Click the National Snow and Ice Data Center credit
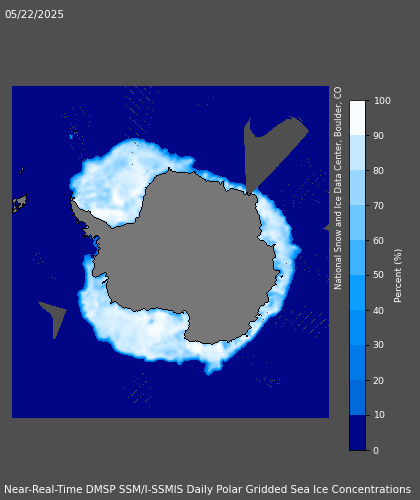The image size is (420, 500). (338, 188)
